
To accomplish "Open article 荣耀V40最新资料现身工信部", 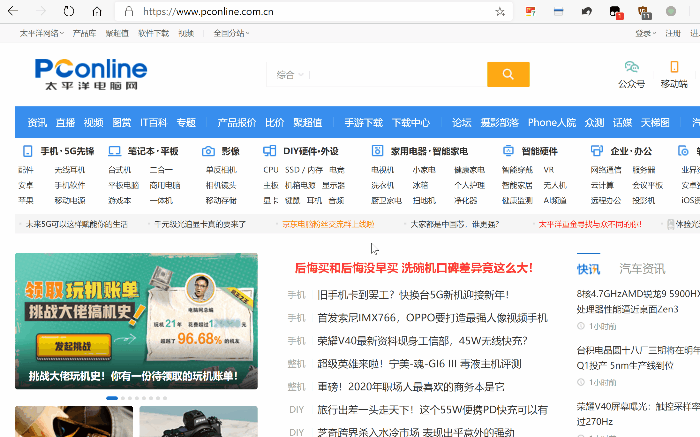I will (x=422, y=341).
